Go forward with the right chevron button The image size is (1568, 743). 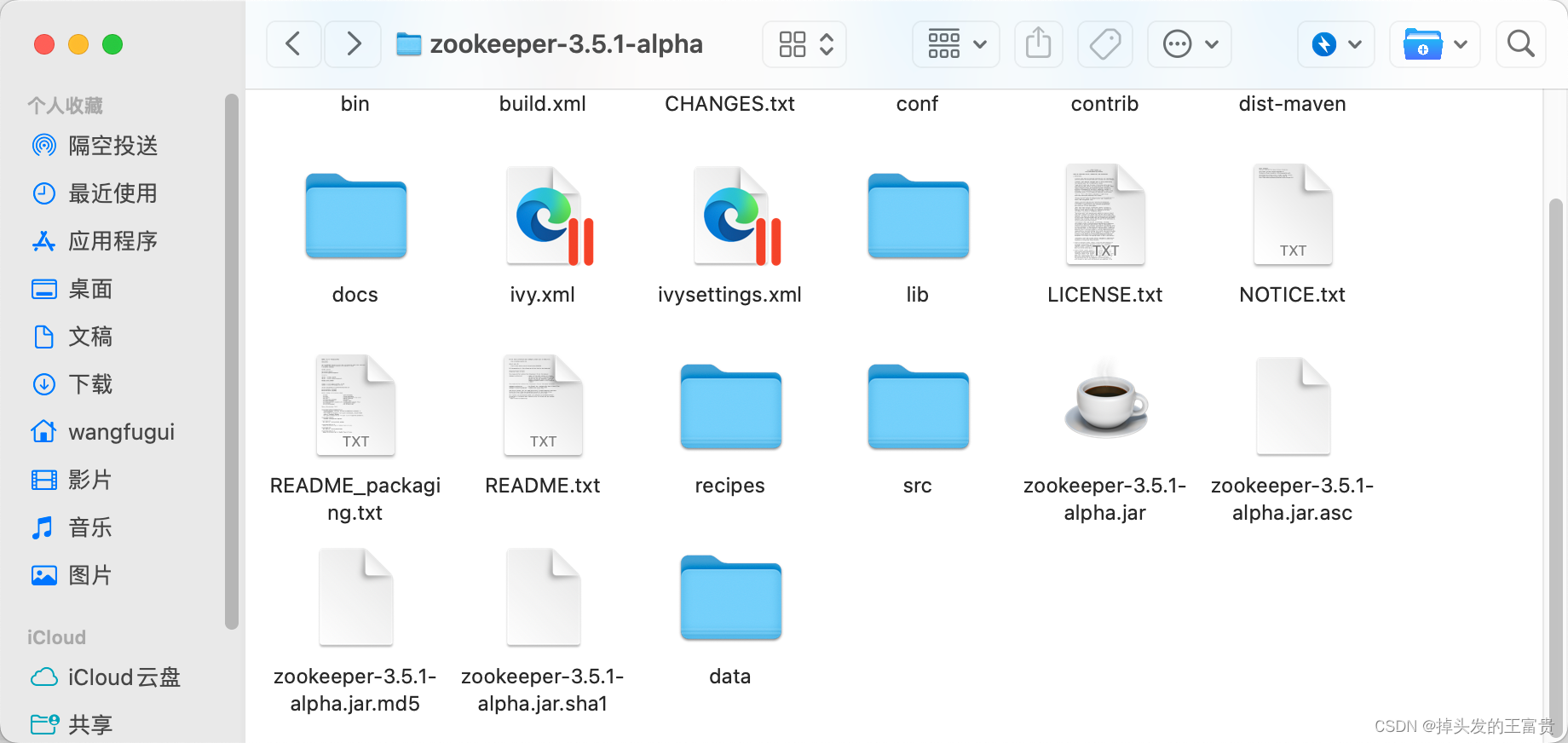tap(353, 43)
